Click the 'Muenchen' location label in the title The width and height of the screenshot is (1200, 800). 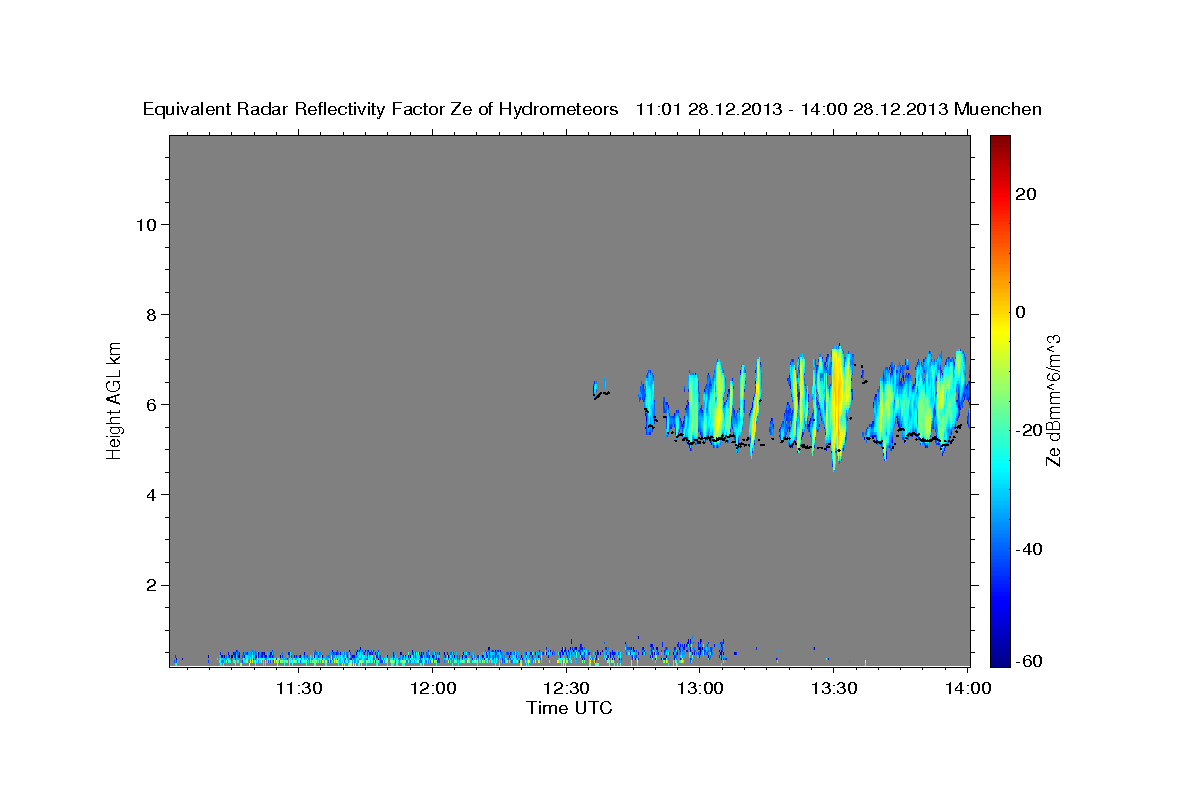(x=998, y=110)
